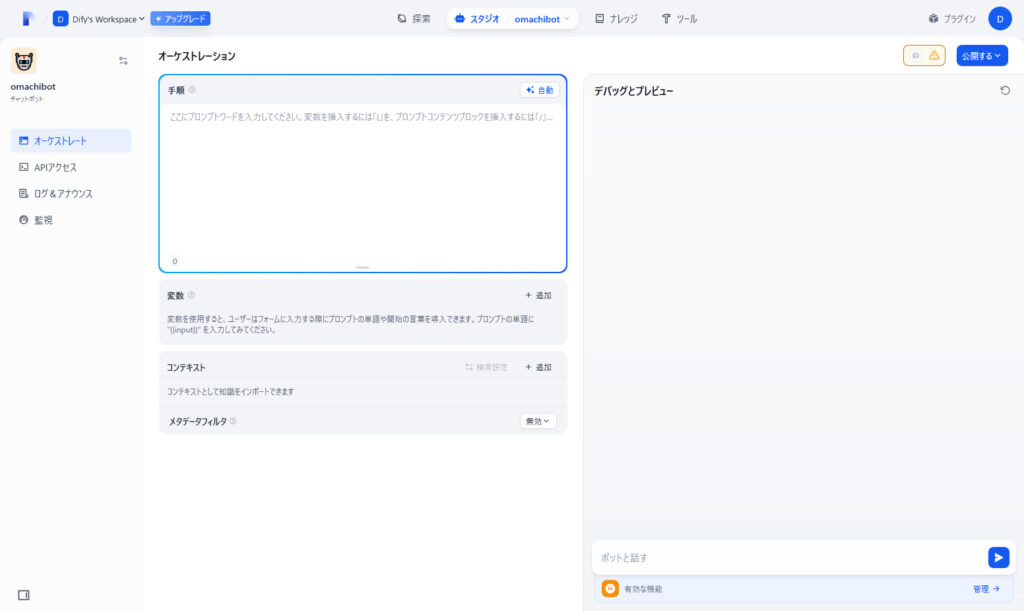Select APIアクセス in the sidebar

[56, 167]
